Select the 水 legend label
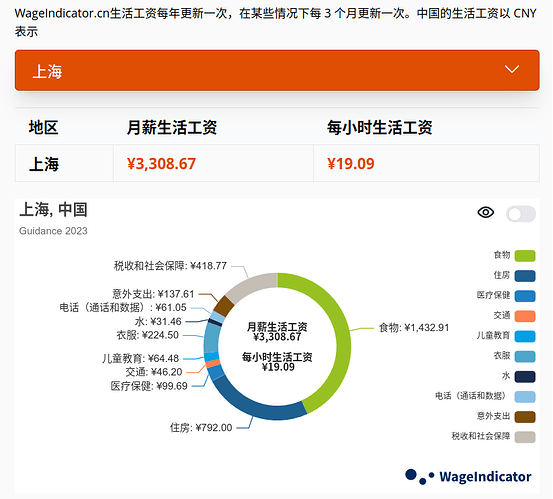553x499 pixels. click(x=506, y=376)
